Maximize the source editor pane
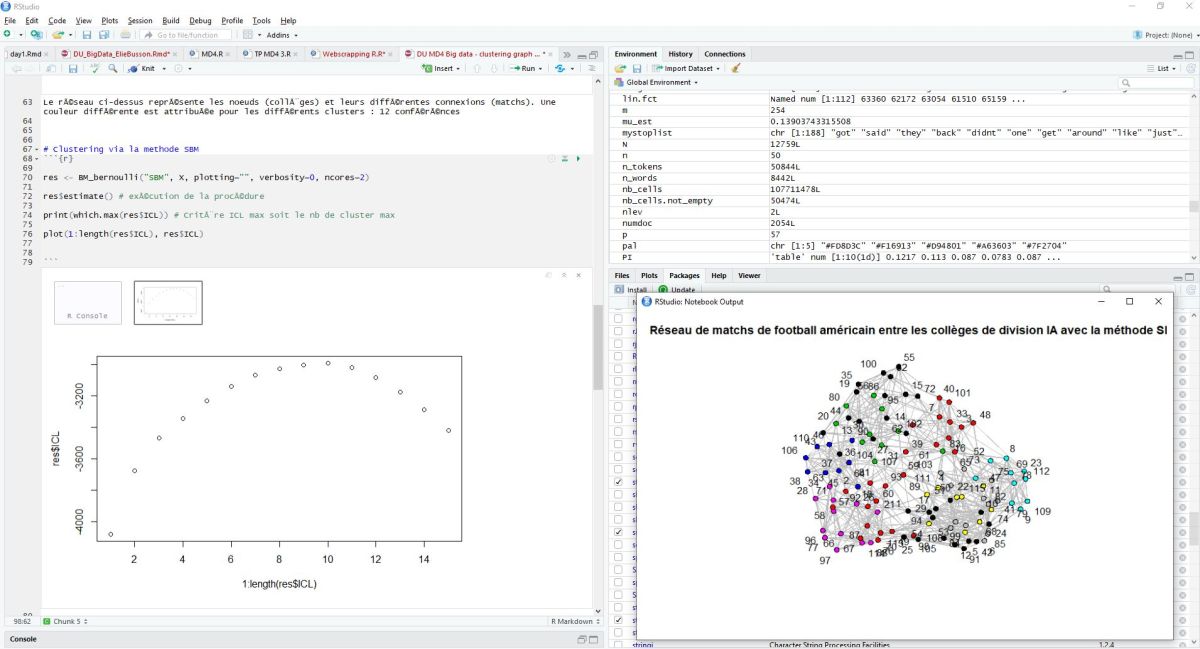This screenshot has width=1200, height=649. coord(594,54)
